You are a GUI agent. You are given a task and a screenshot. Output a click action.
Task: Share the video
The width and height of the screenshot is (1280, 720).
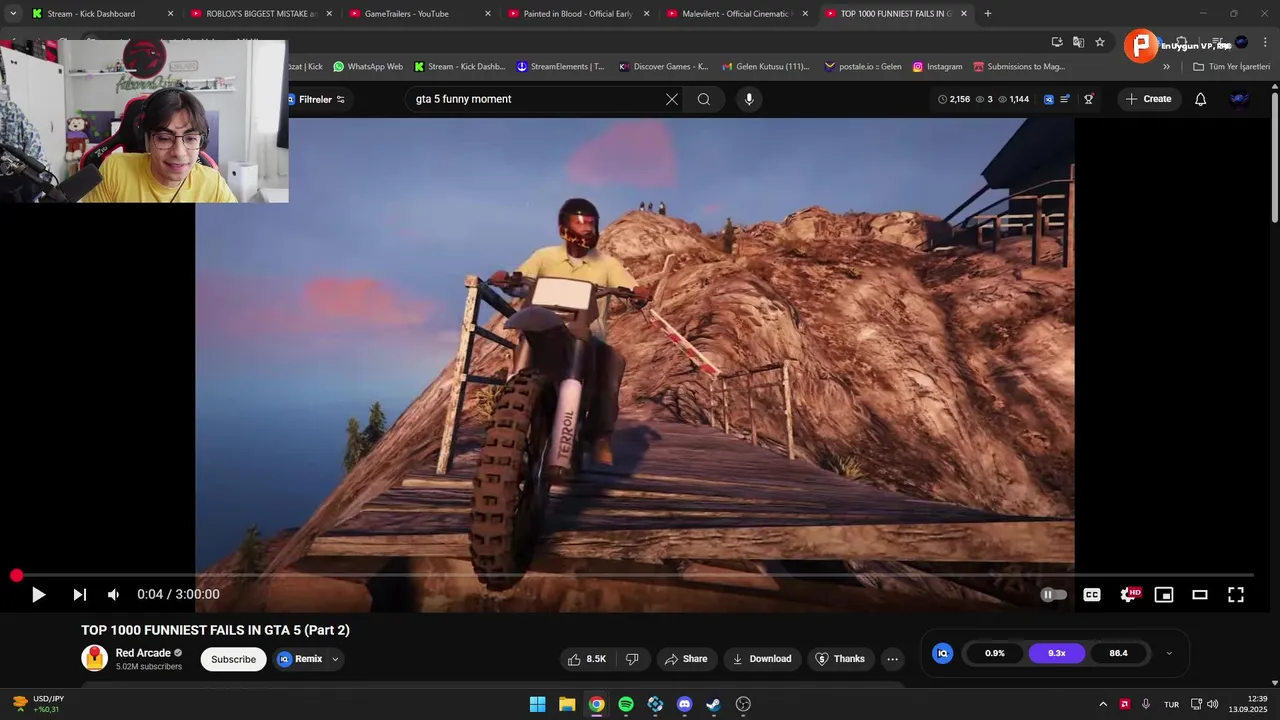click(686, 659)
